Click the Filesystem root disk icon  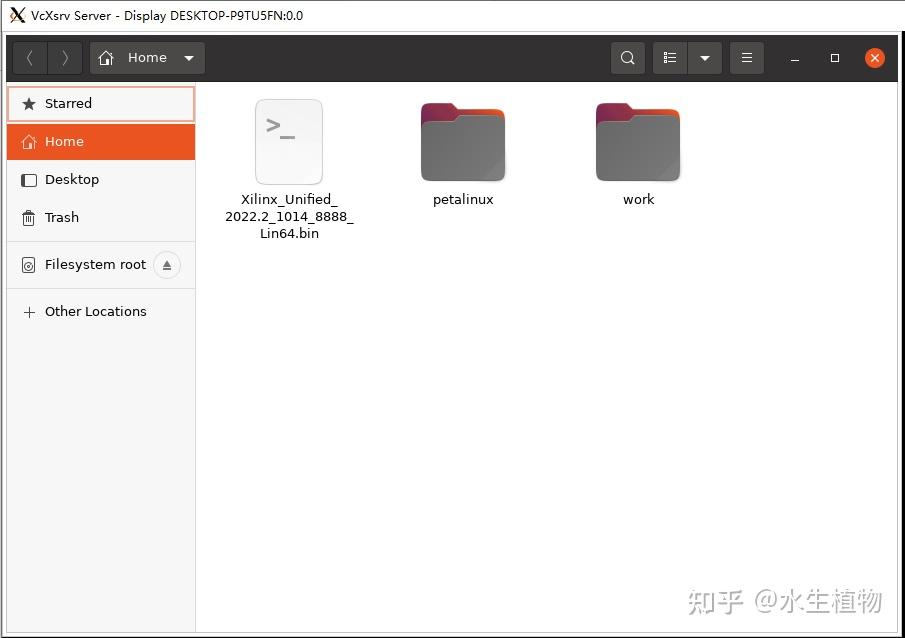click(28, 264)
